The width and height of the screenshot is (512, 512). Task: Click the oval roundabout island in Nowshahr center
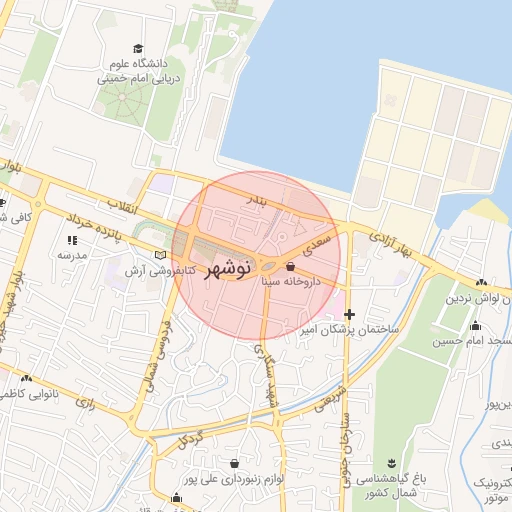pyautogui.click(x=269, y=266)
